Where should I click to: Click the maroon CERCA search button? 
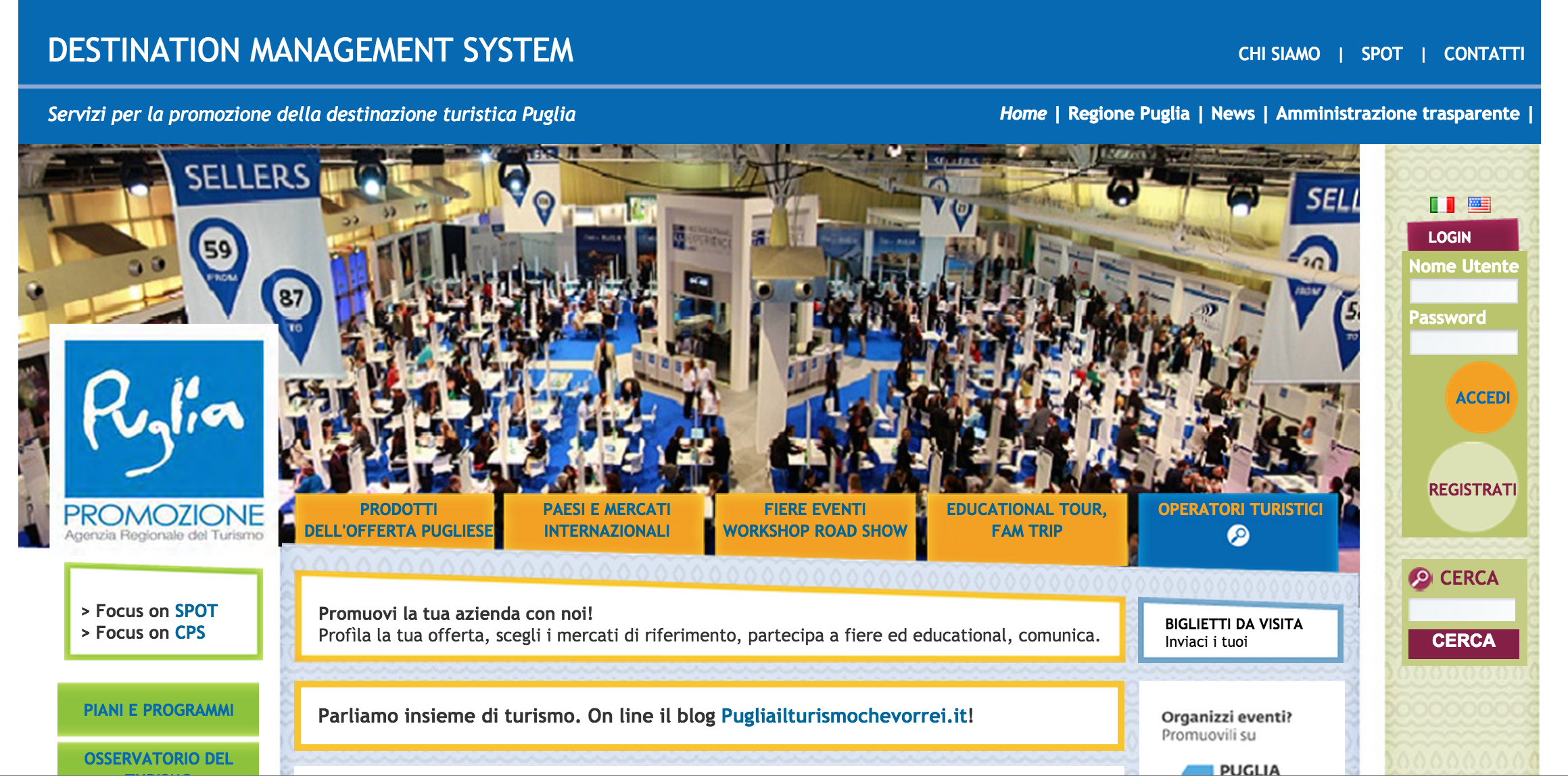(x=1463, y=641)
